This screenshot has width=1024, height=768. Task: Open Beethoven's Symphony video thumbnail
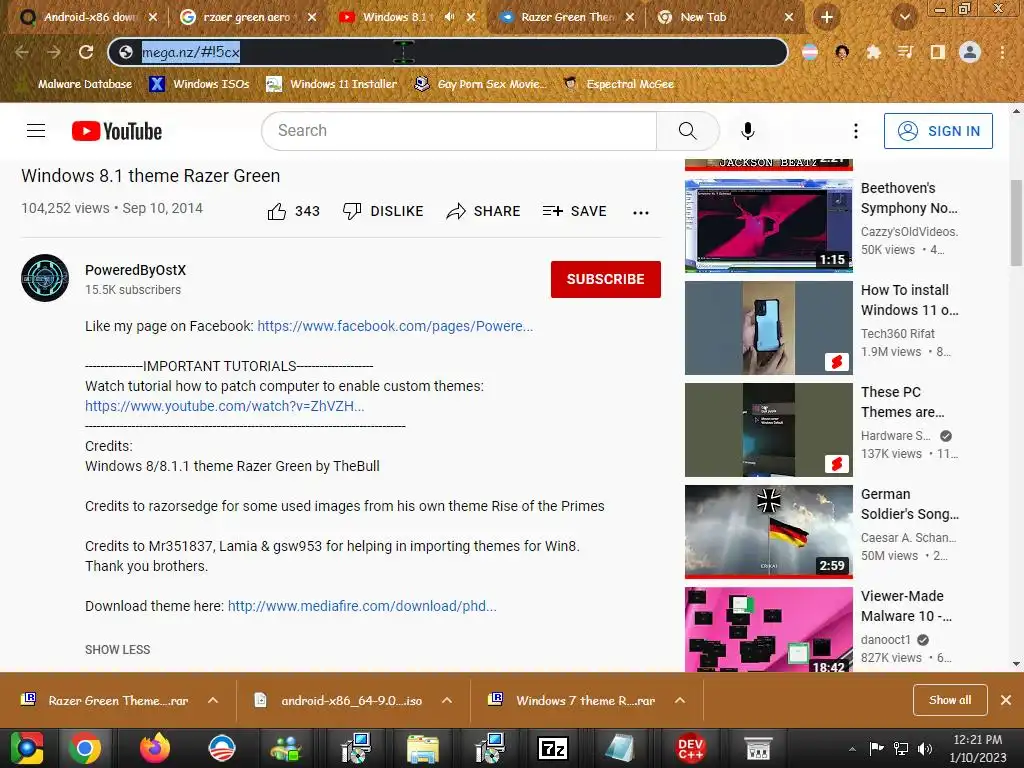pos(769,225)
